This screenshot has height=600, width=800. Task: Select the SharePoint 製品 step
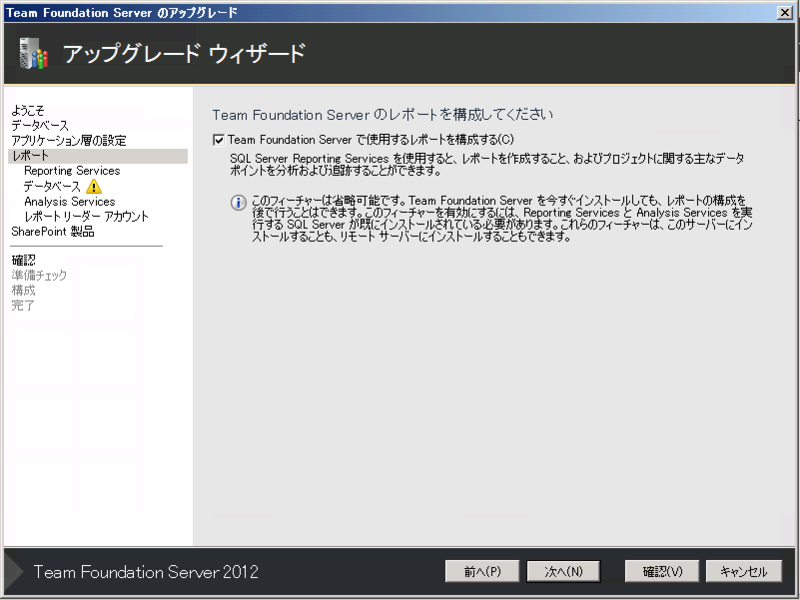(x=53, y=232)
